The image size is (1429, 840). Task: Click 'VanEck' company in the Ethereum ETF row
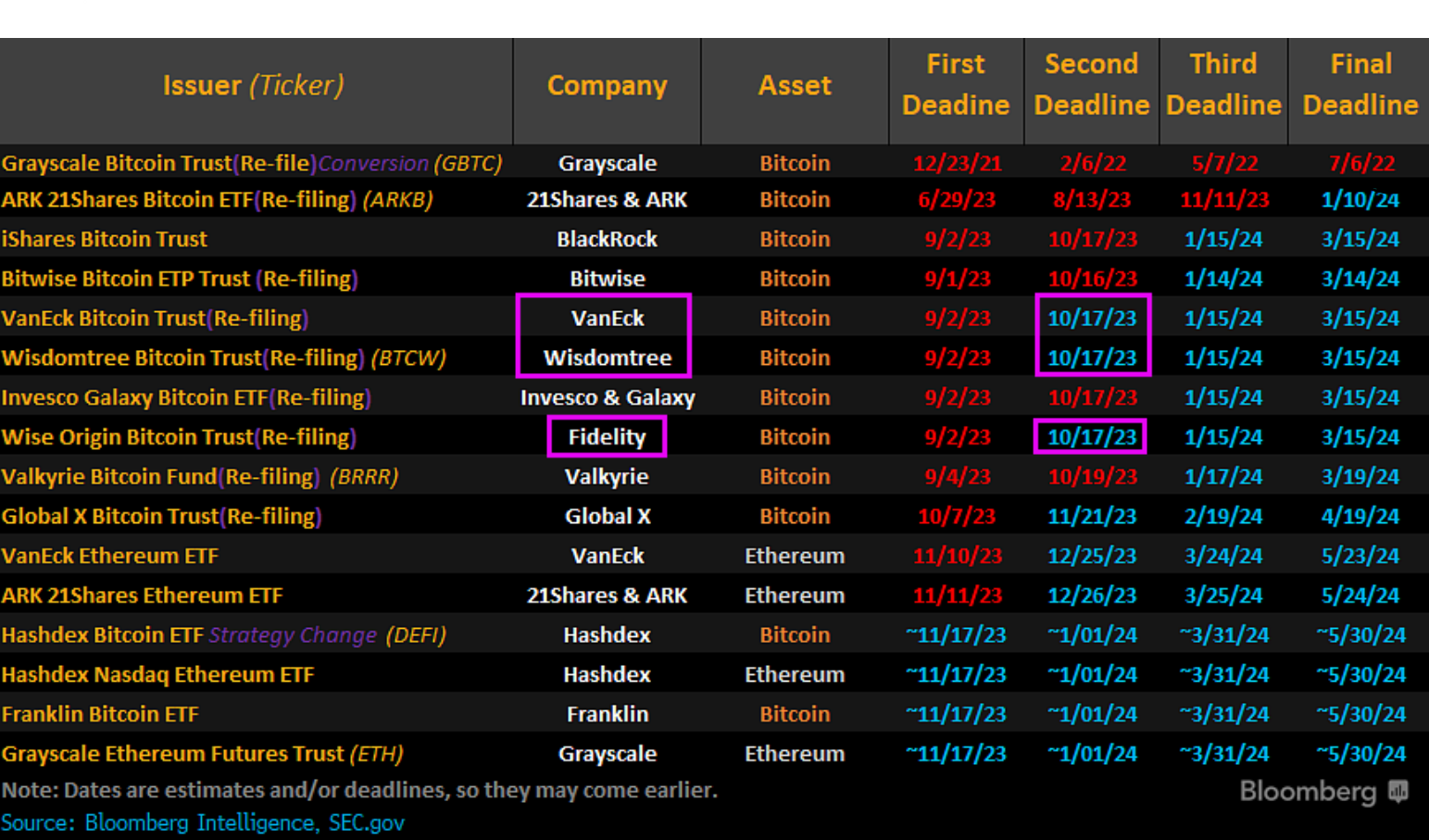608,556
